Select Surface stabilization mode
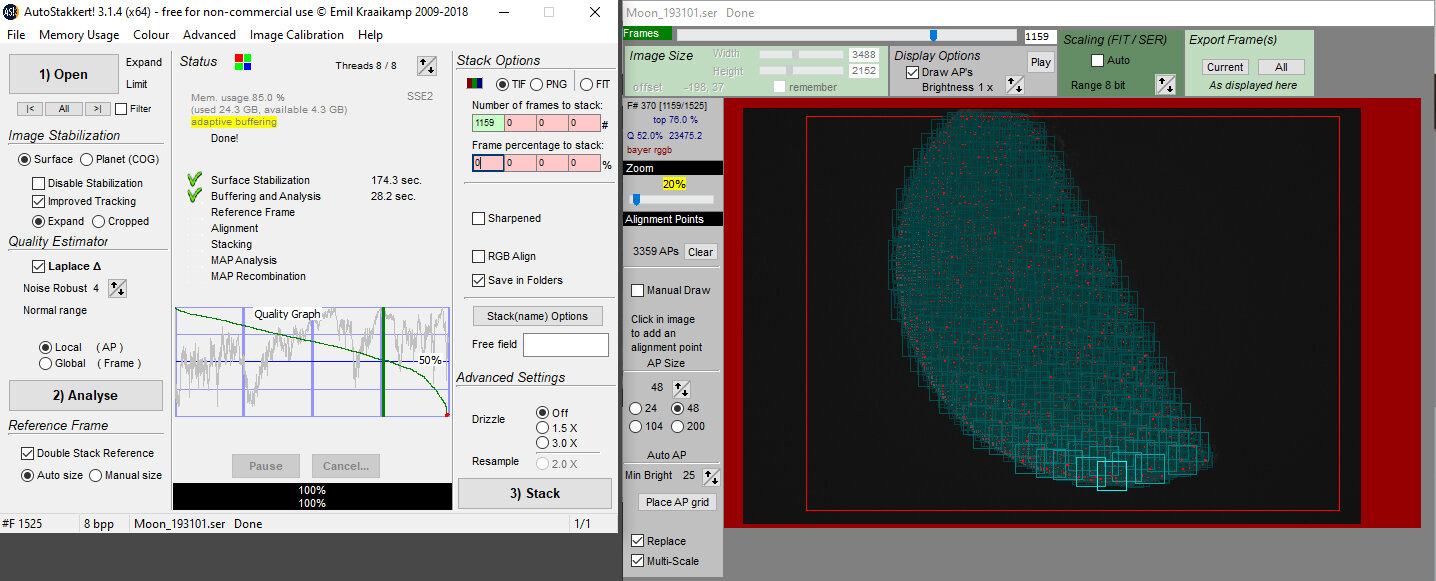 [25, 159]
